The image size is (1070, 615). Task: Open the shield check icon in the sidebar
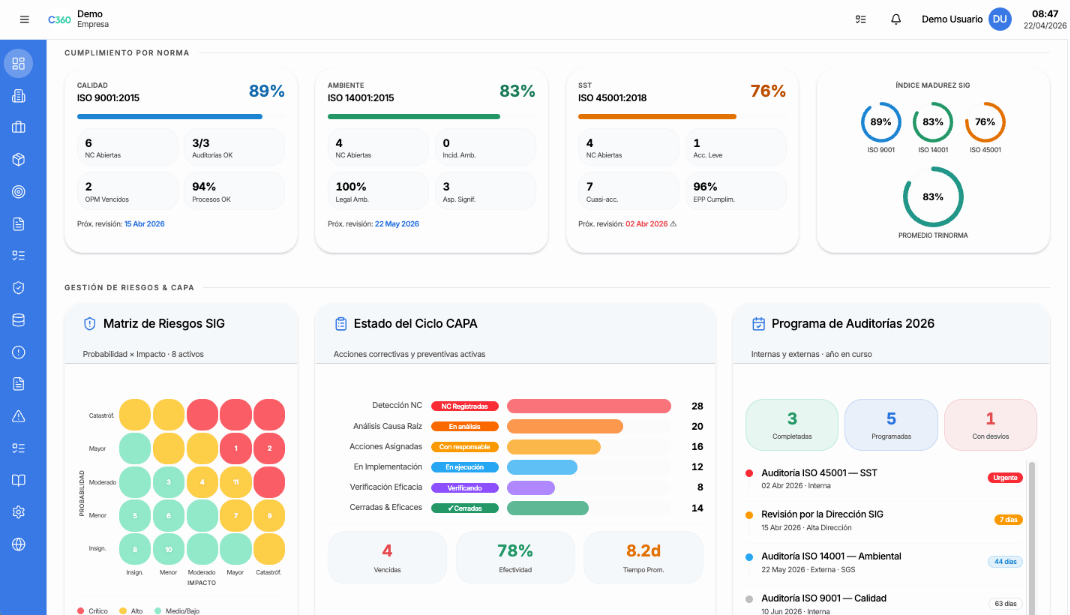coord(18,288)
